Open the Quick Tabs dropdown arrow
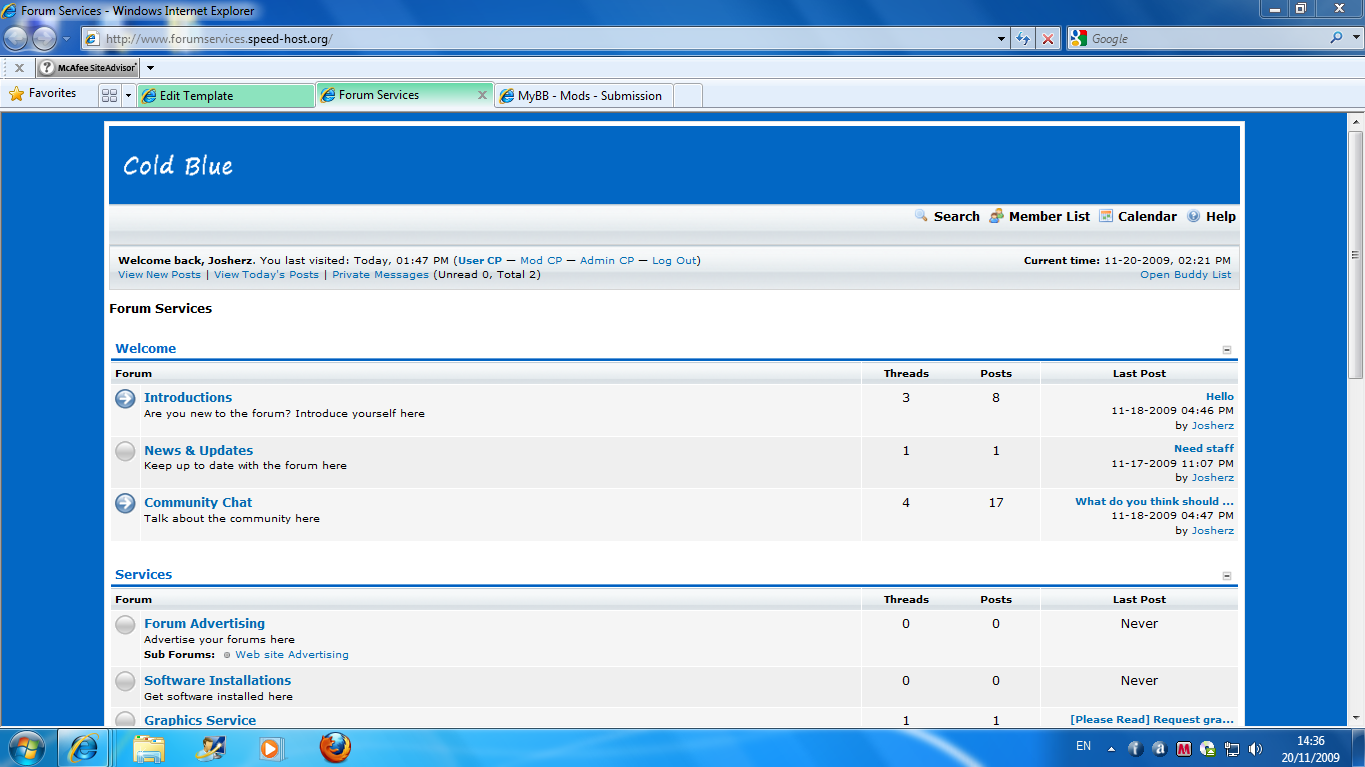This screenshot has height=767, width=1365. (x=128, y=96)
